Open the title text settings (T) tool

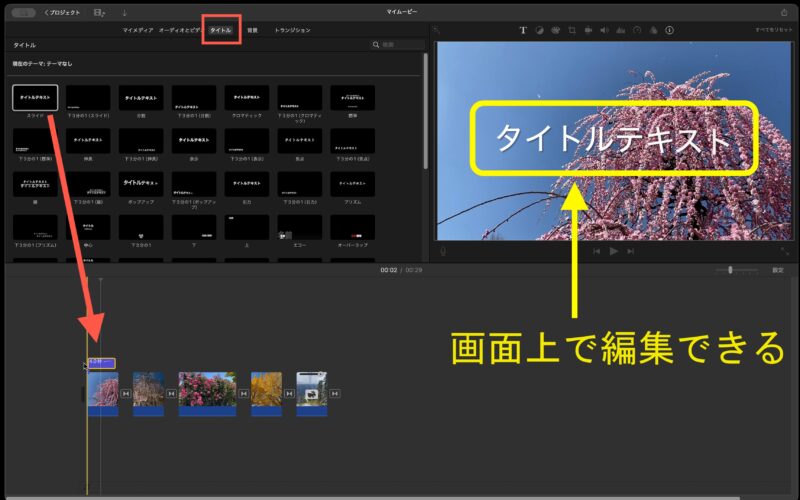click(522, 30)
